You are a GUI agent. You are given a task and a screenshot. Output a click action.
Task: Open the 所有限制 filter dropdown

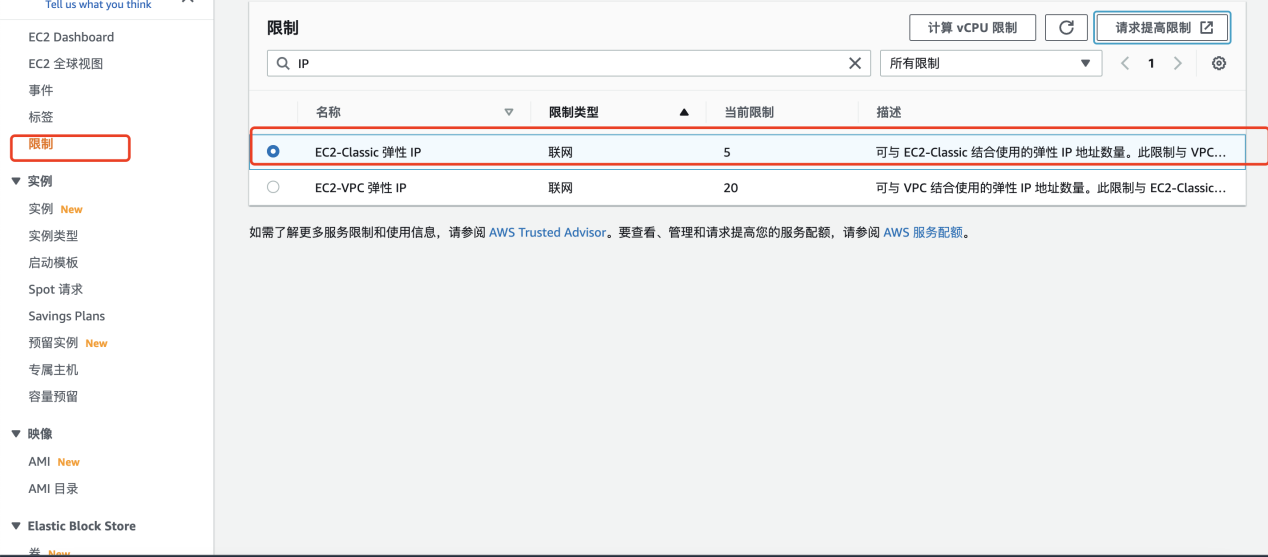pos(990,63)
